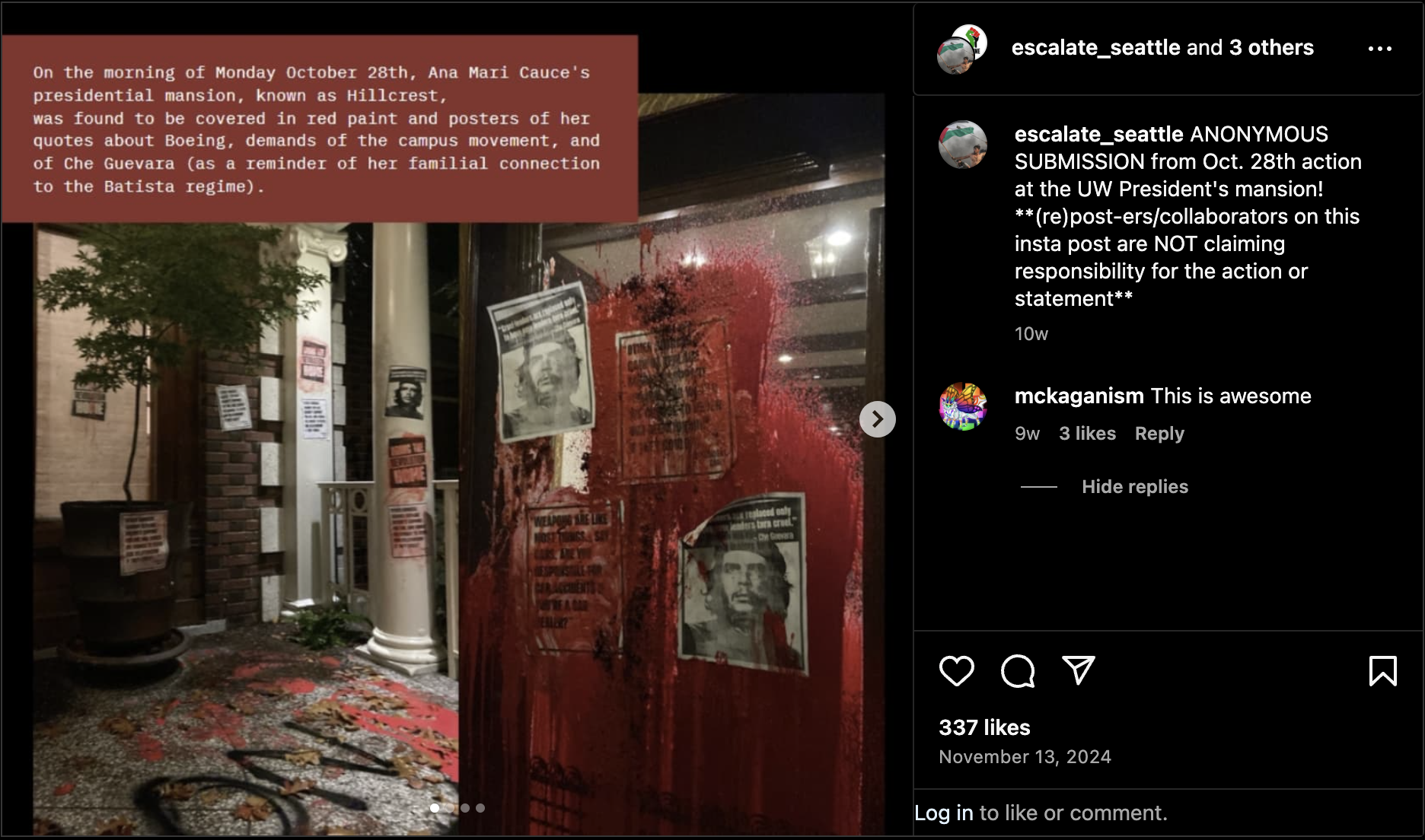Open the November 13, 2024 date link
The height and width of the screenshot is (840, 1425).
click(x=1025, y=756)
